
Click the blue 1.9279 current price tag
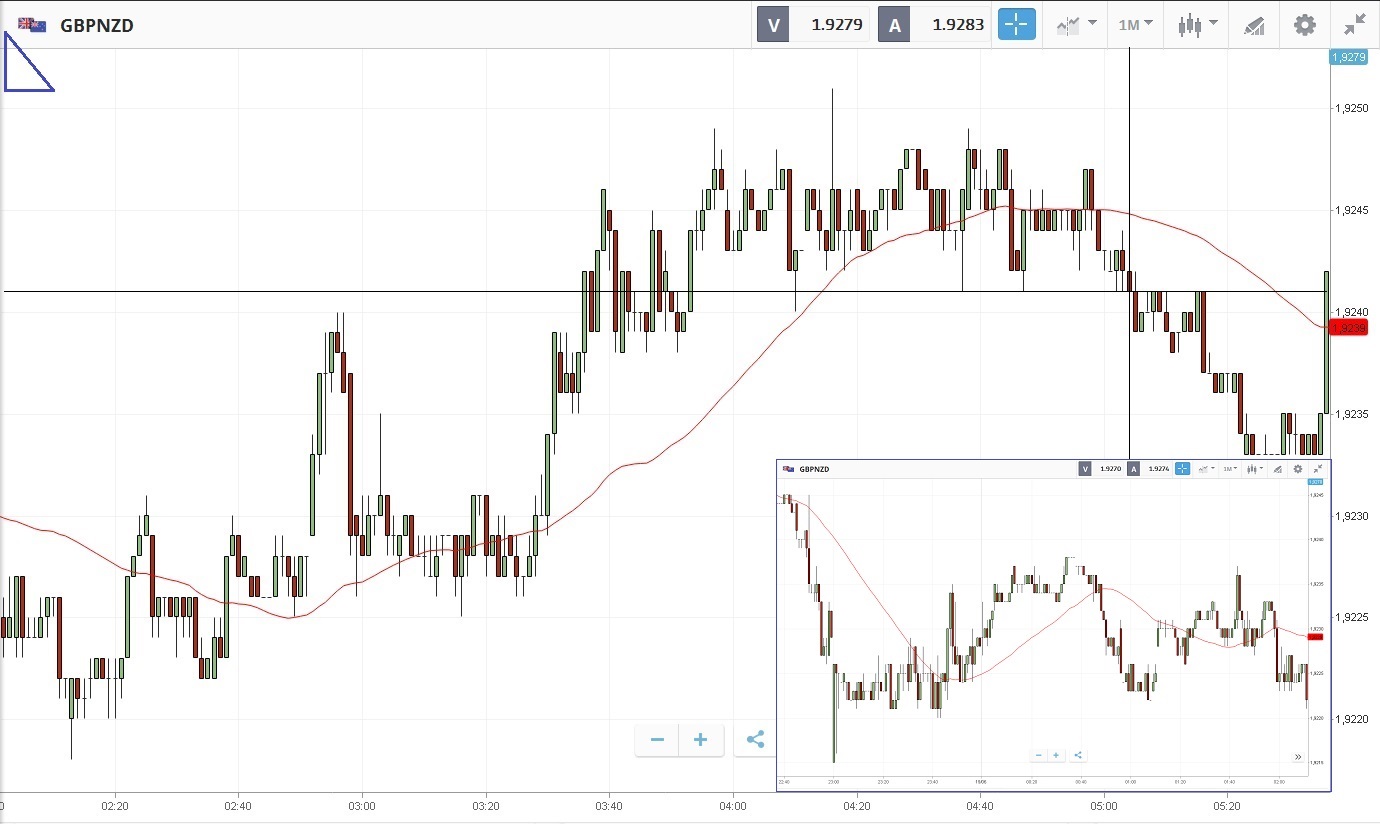point(1348,57)
